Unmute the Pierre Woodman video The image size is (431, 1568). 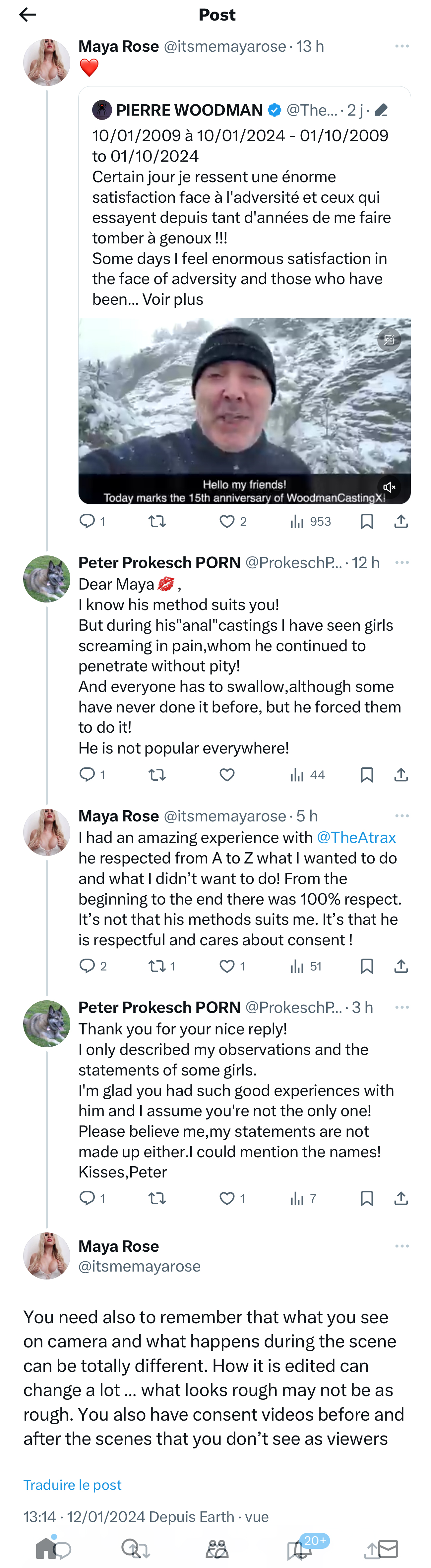(x=389, y=487)
